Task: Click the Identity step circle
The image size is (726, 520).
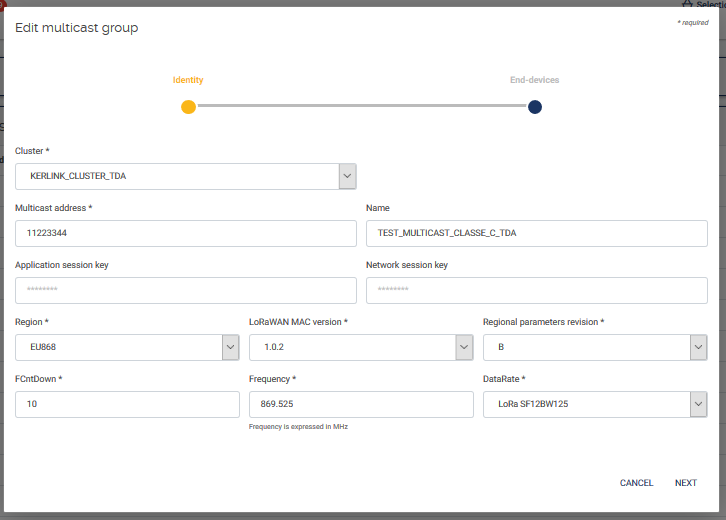Action: click(188, 107)
